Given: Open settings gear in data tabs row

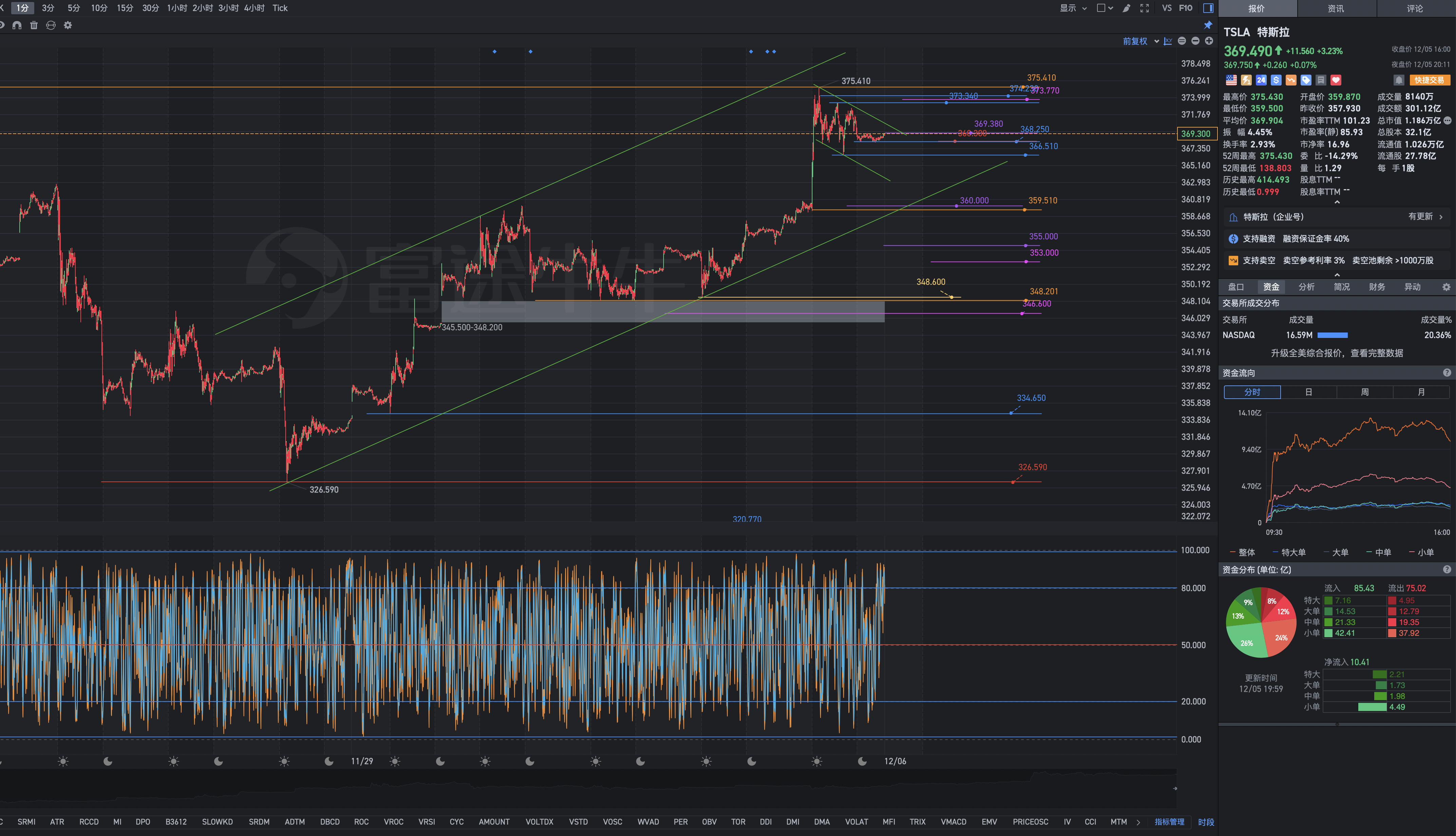Looking at the screenshot, I should coord(1446,287).
